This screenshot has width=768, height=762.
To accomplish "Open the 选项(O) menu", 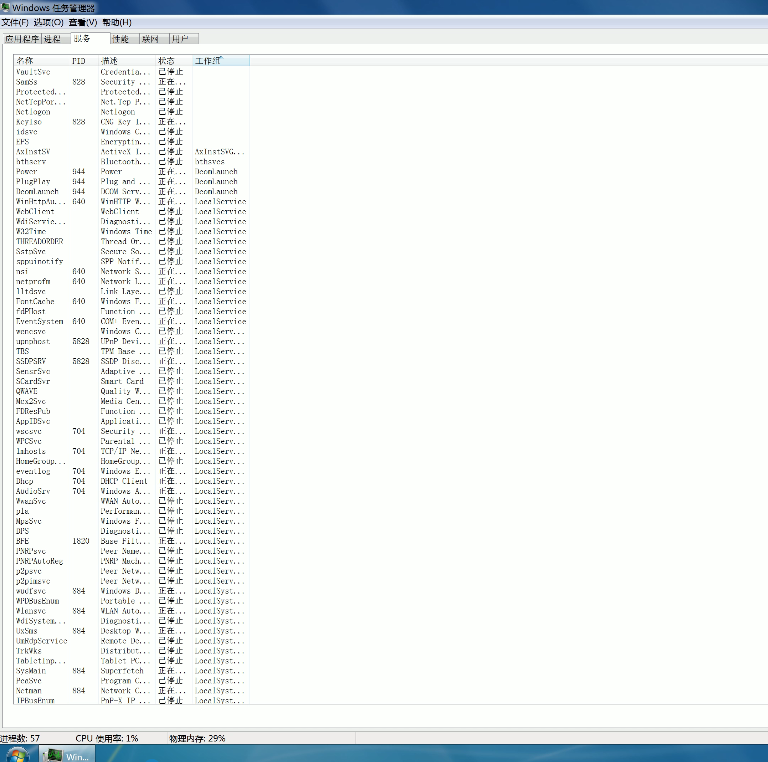I will pyautogui.click(x=48, y=23).
